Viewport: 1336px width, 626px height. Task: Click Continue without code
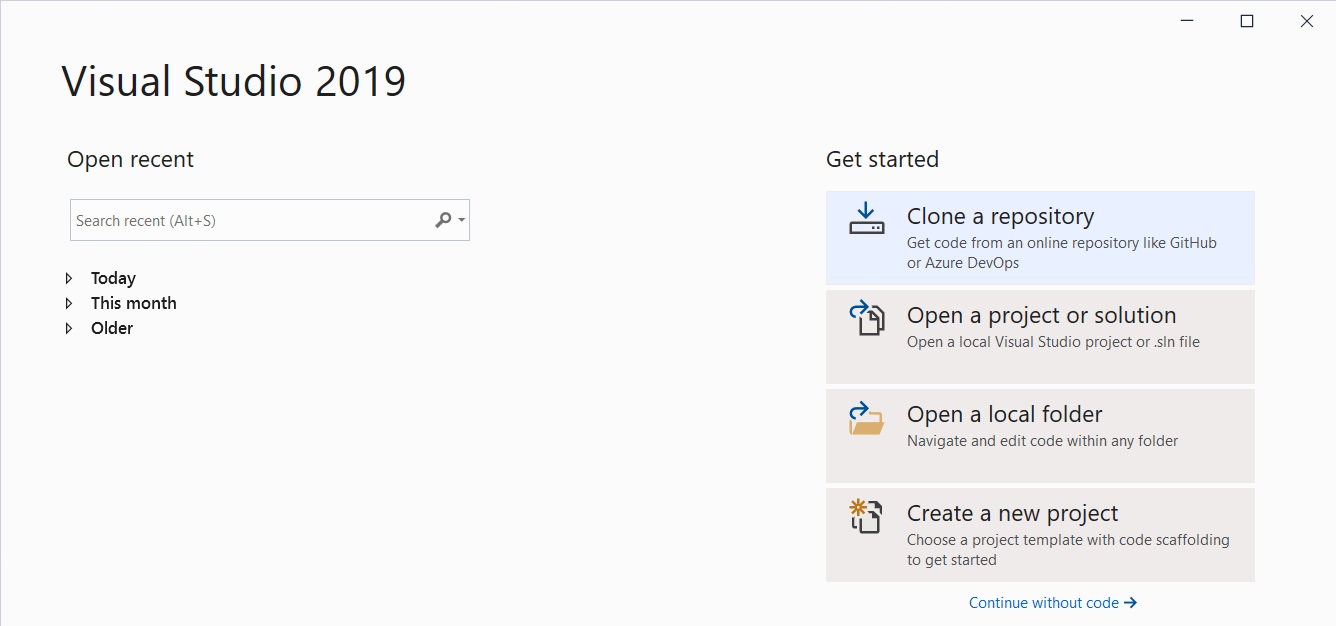pyautogui.click(x=1044, y=602)
